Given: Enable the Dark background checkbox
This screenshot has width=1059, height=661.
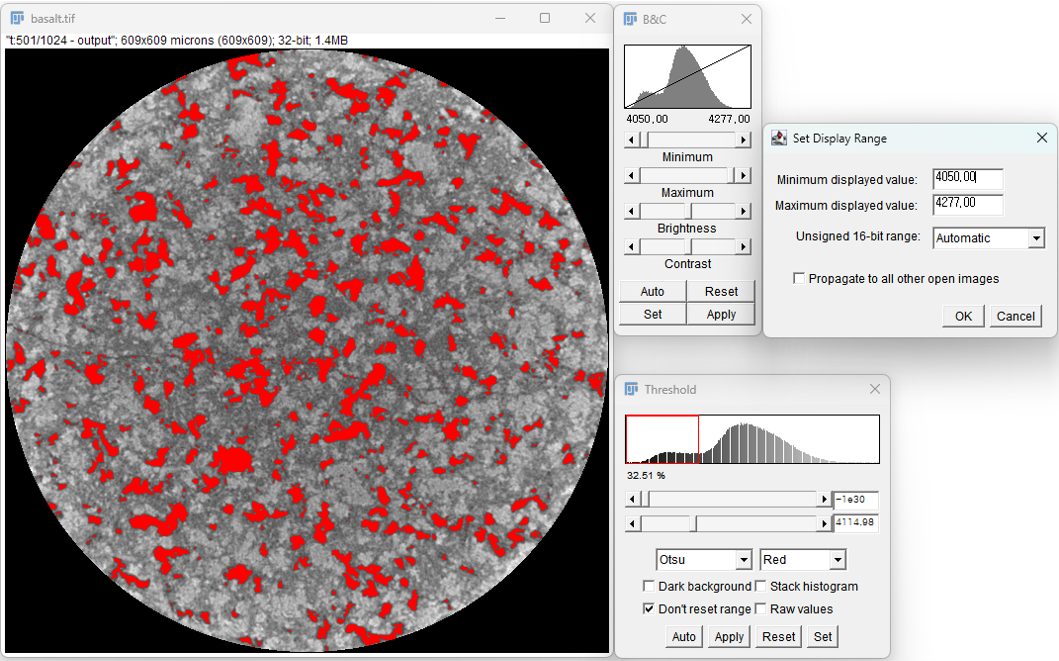Looking at the screenshot, I should [x=648, y=586].
